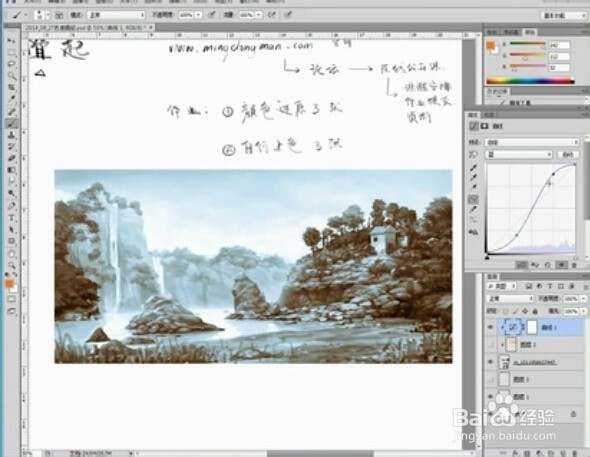Select the Quick Selection tool
Image resolution: width=590 pixels, height=457 pixels.
tap(12, 76)
